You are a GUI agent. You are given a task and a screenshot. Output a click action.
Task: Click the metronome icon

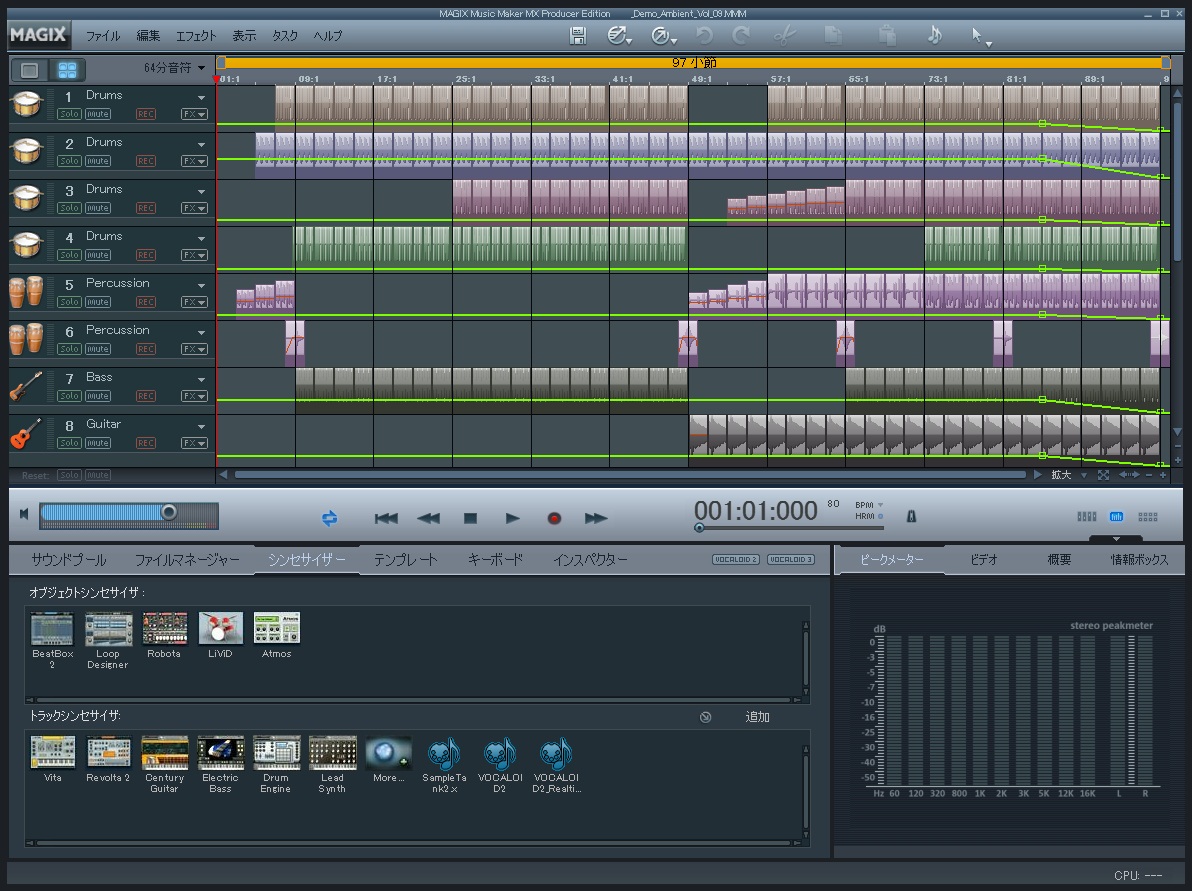(x=911, y=517)
